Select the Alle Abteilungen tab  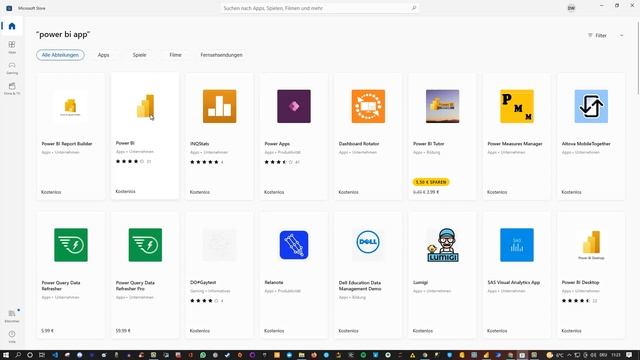pos(60,55)
